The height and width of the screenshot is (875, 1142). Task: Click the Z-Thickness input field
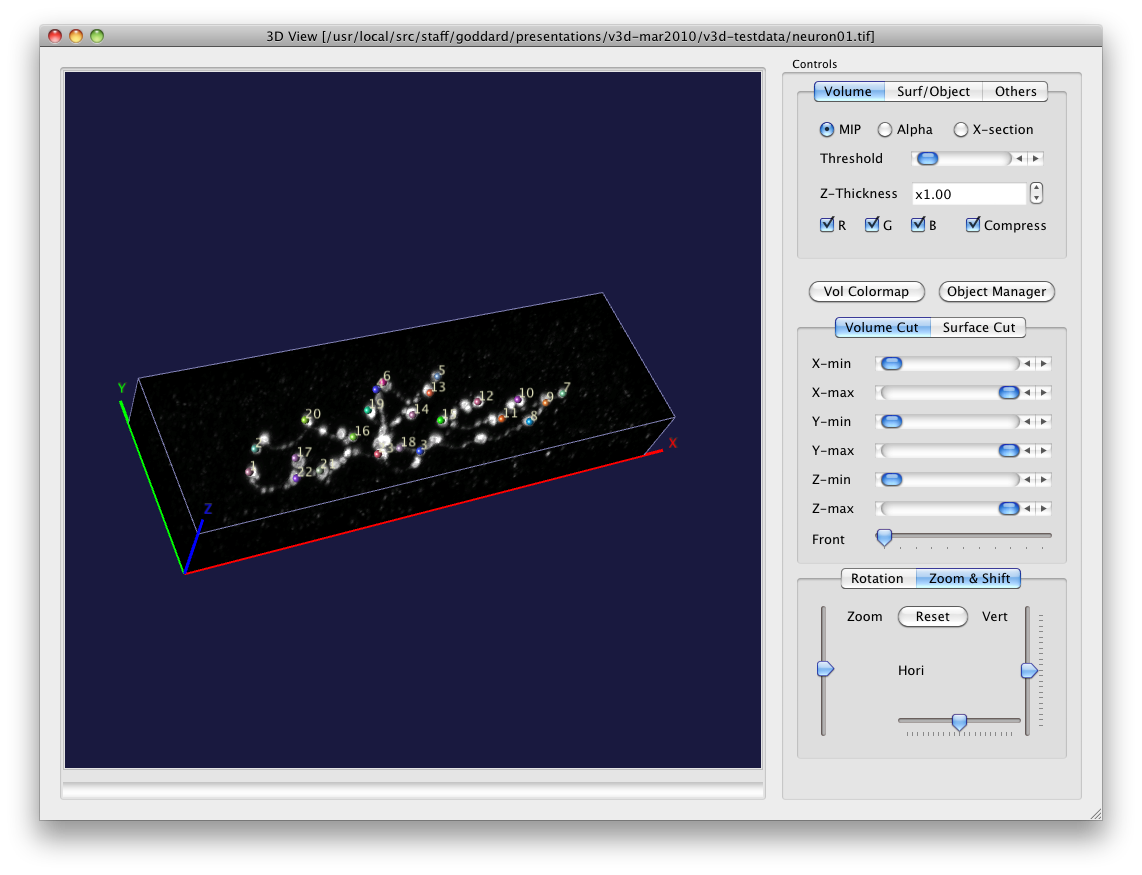(968, 194)
